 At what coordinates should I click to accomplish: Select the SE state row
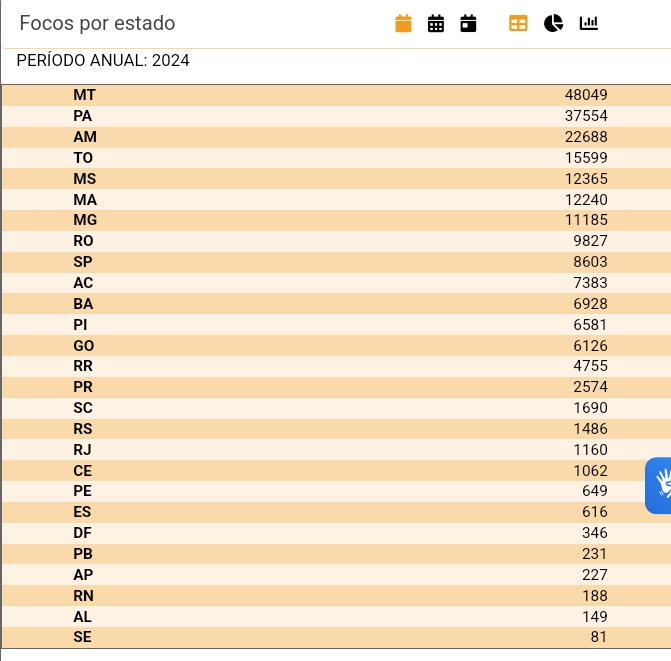(x=336, y=637)
